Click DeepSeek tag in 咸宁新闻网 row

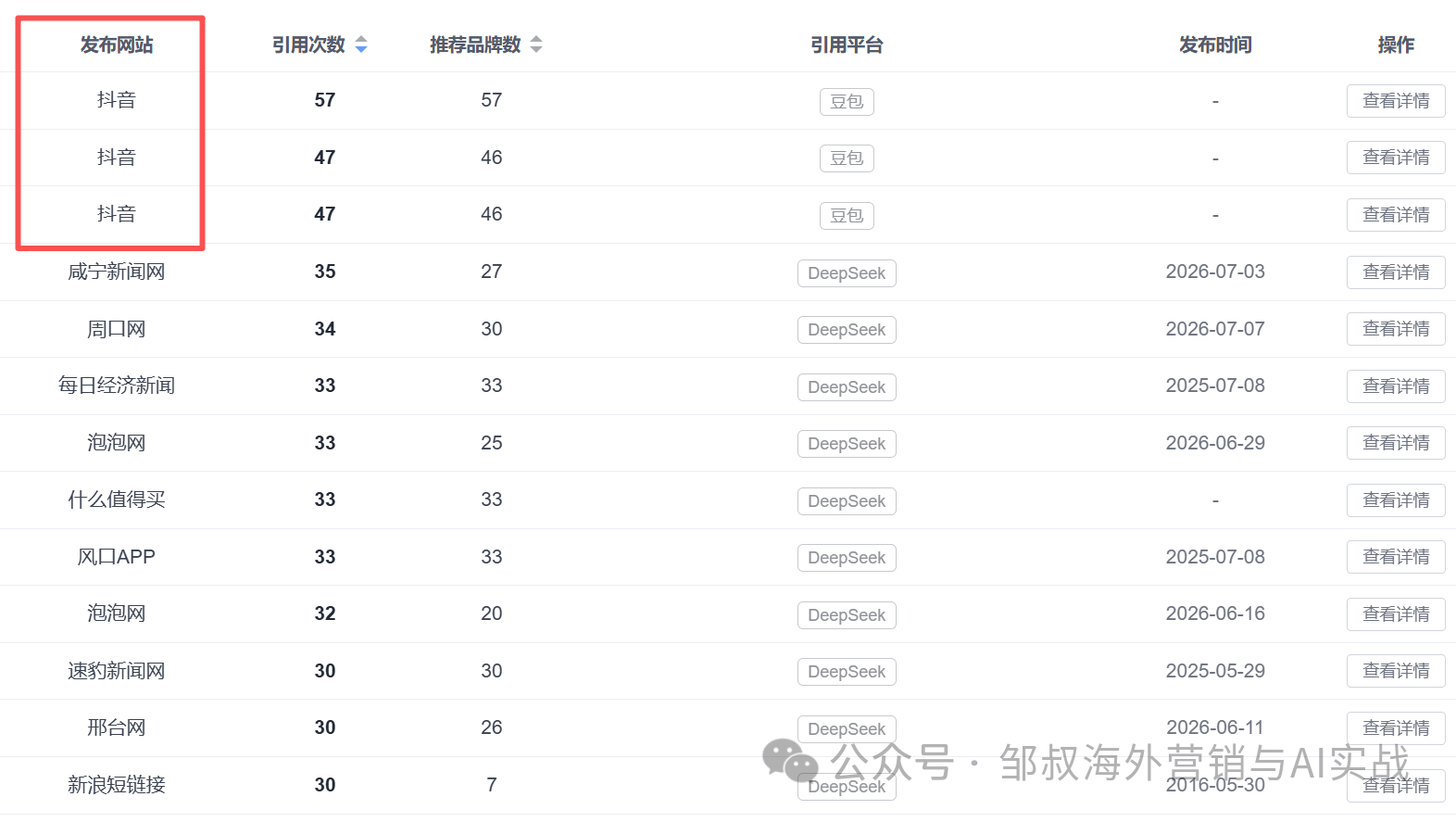click(x=847, y=273)
